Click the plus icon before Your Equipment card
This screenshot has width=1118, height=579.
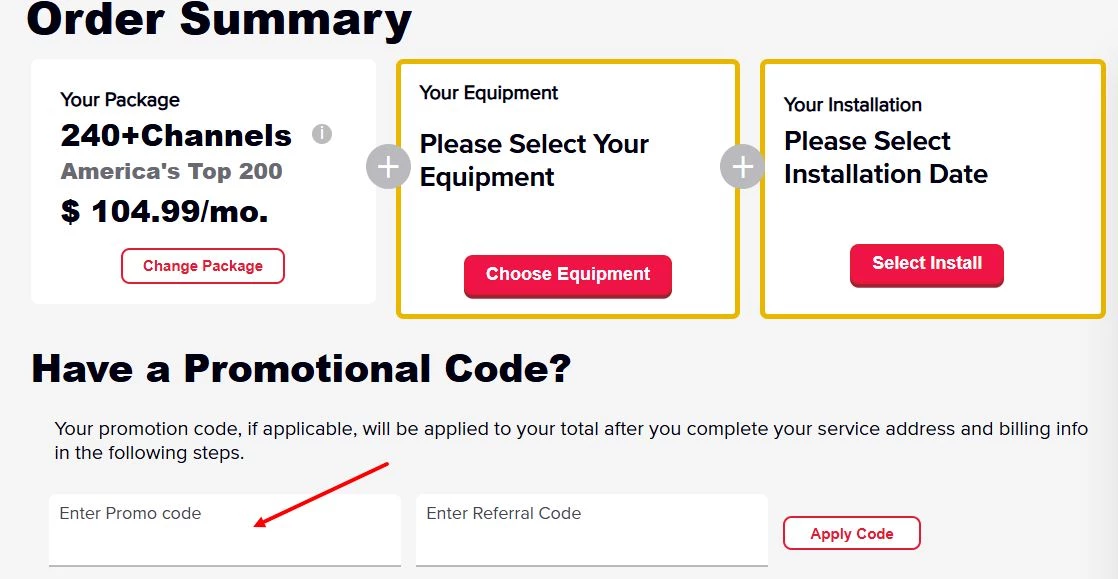pos(388,167)
